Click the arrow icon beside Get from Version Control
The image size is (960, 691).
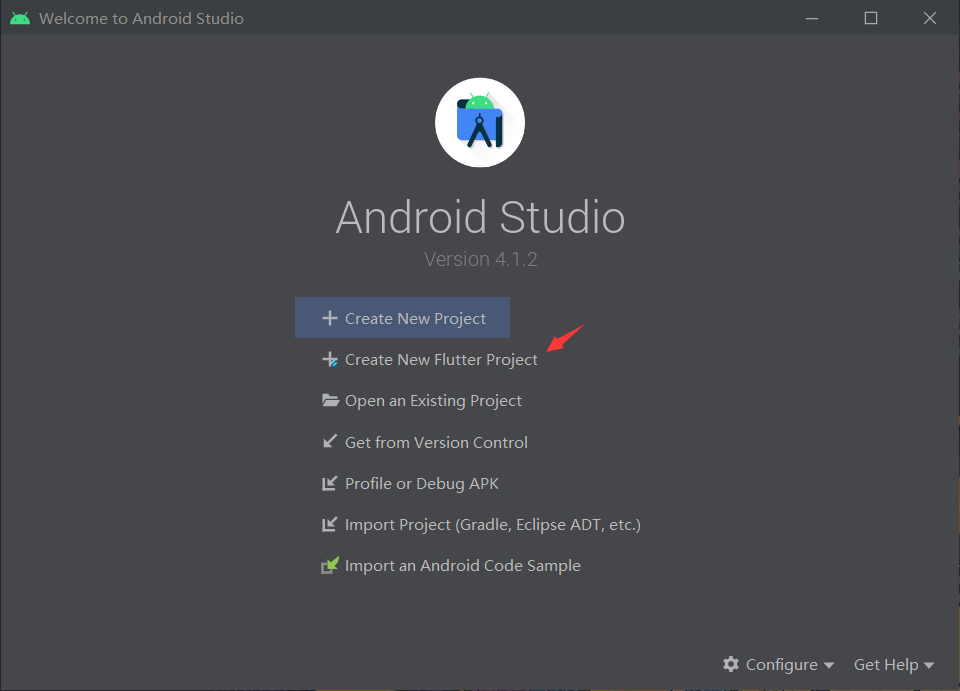[x=330, y=441]
